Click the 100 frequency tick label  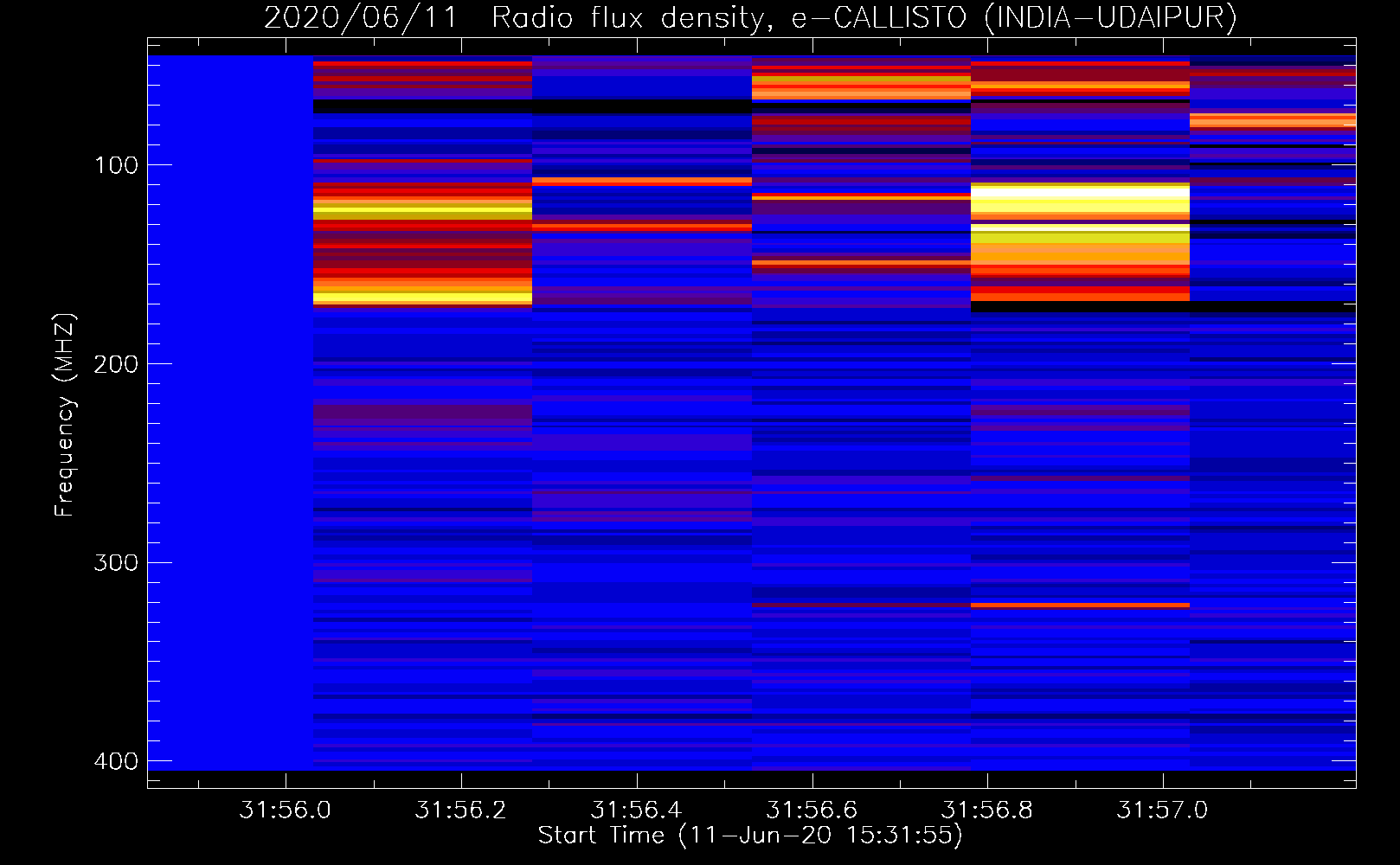click(x=116, y=165)
